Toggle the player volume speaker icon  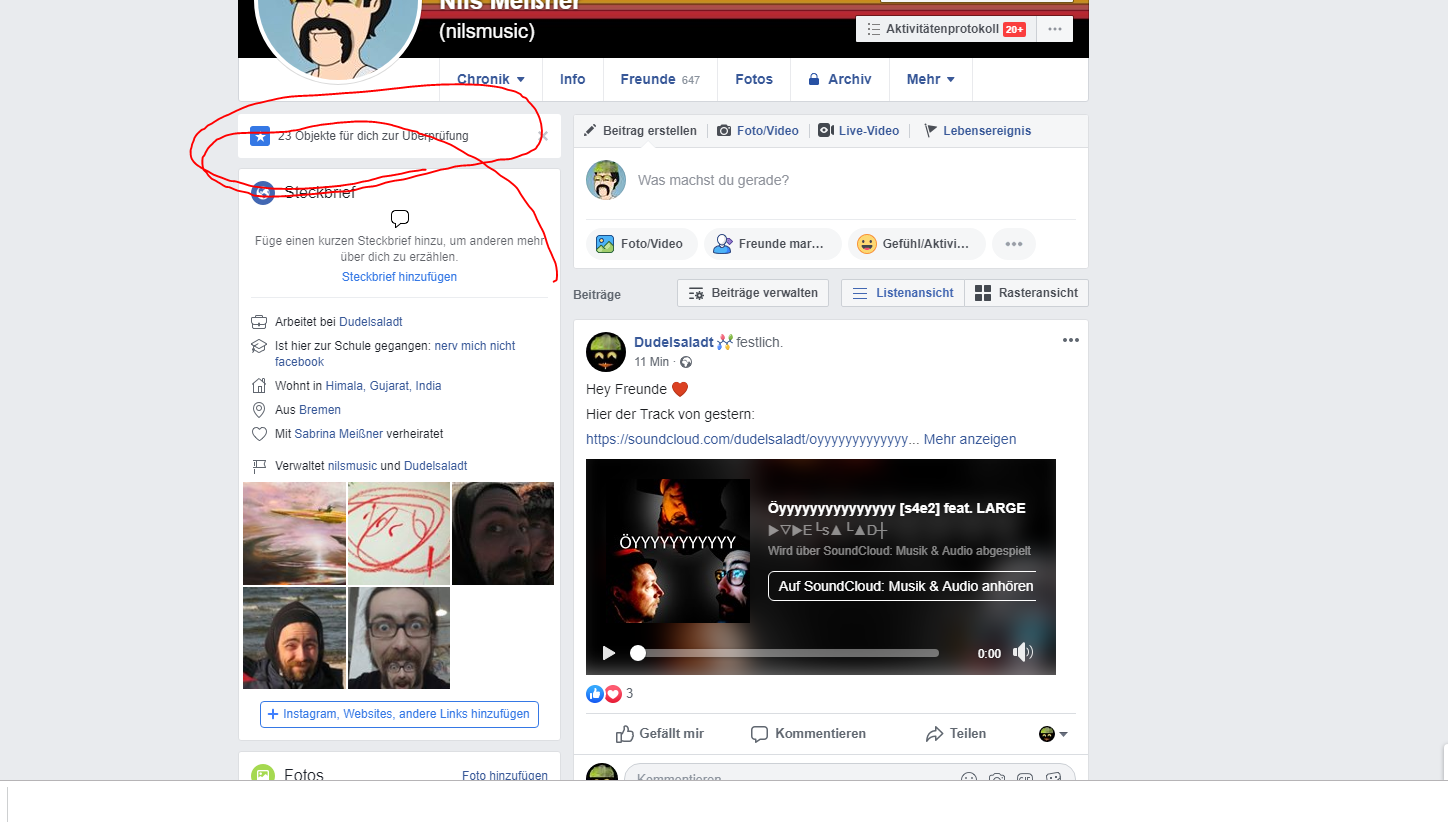coord(1022,653)
